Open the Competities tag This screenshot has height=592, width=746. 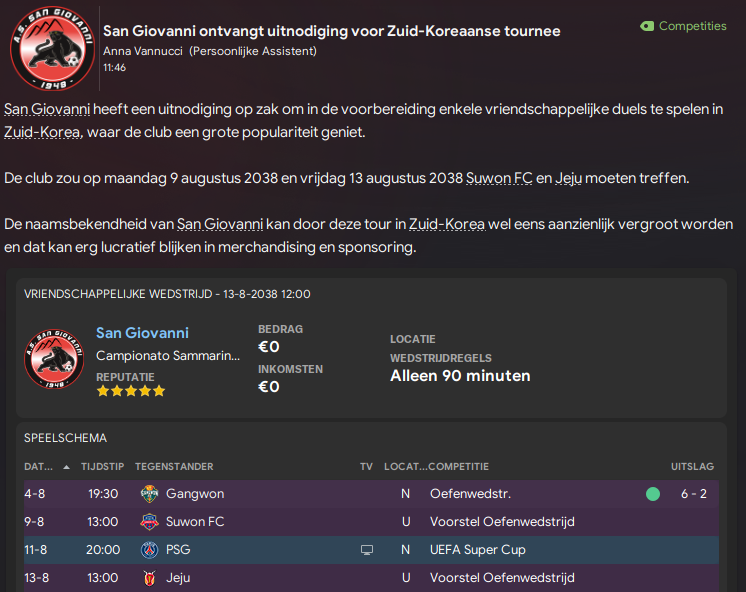(683, 26)
